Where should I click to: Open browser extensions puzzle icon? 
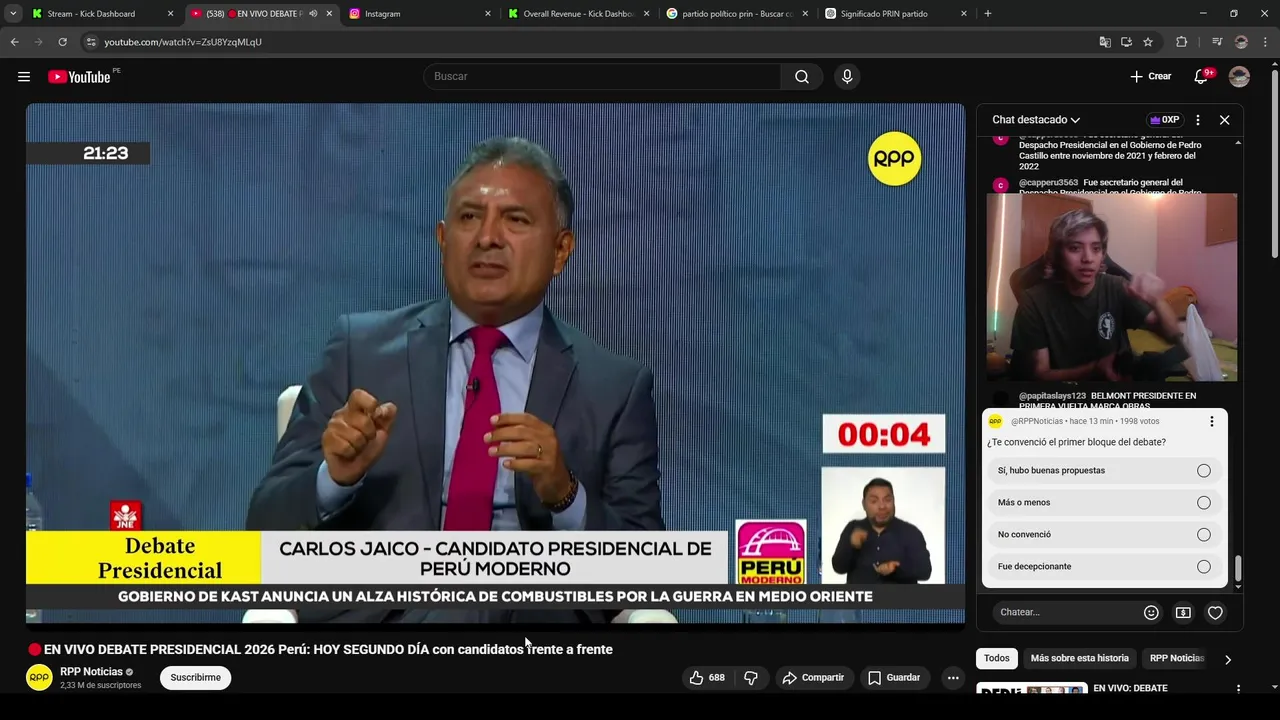pos(1181,42)
